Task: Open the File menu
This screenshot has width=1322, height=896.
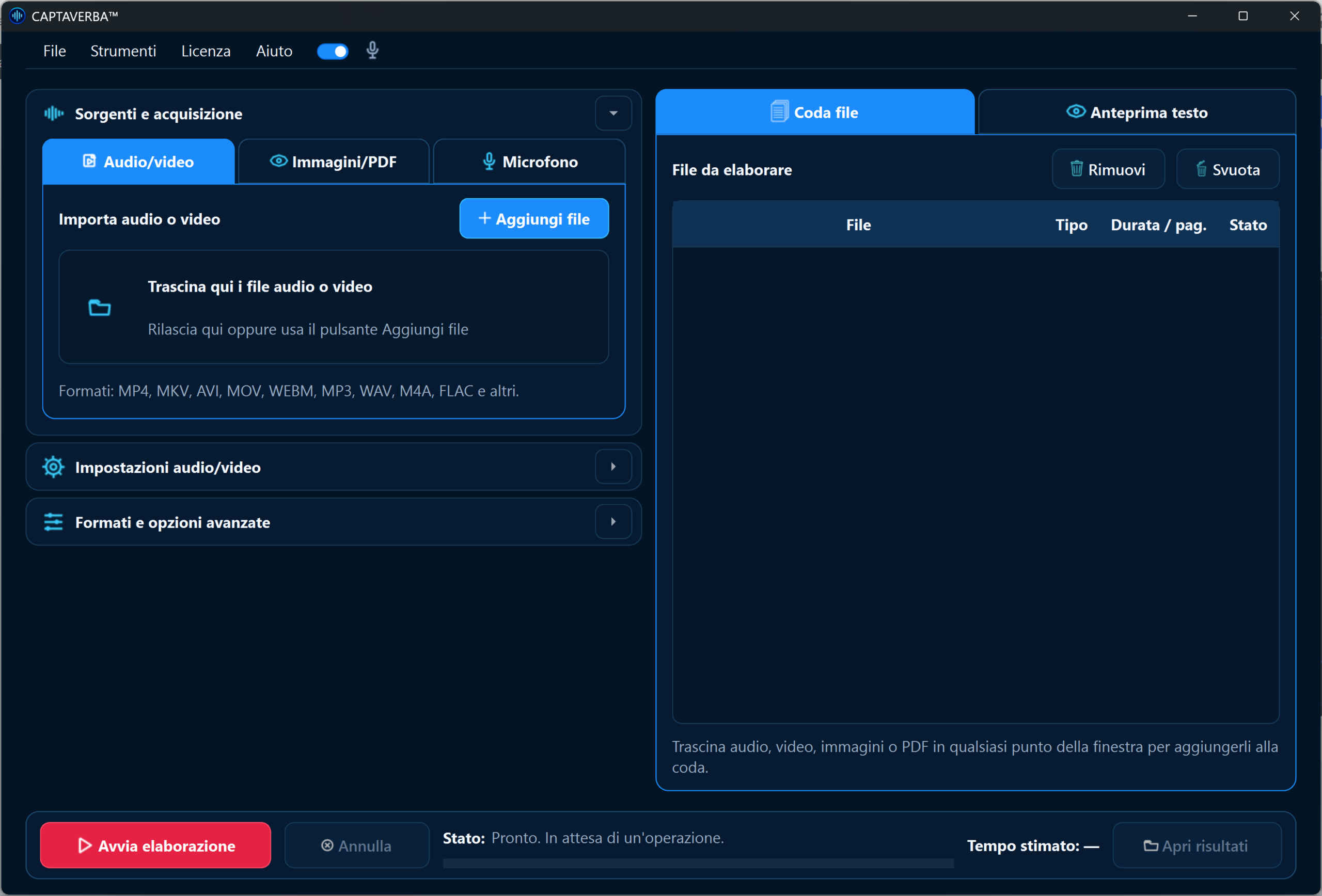Action: point(55,51)
